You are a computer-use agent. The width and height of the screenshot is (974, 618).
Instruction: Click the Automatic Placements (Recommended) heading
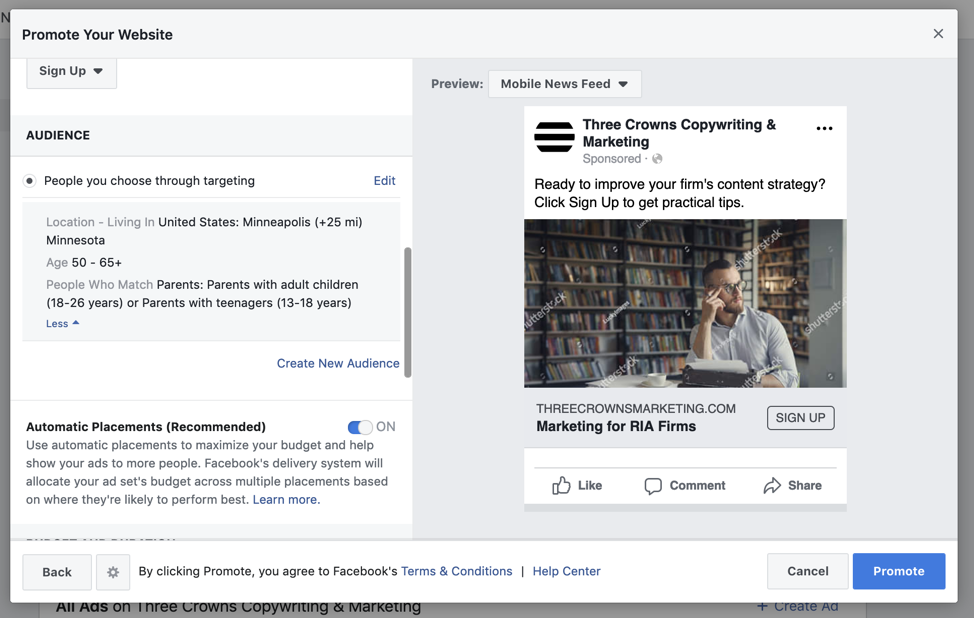(x=146, y=427)
